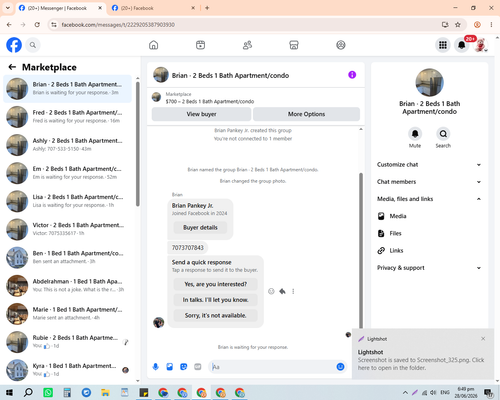Open the Chrome tab search dropdown arrow

point(8,8)
